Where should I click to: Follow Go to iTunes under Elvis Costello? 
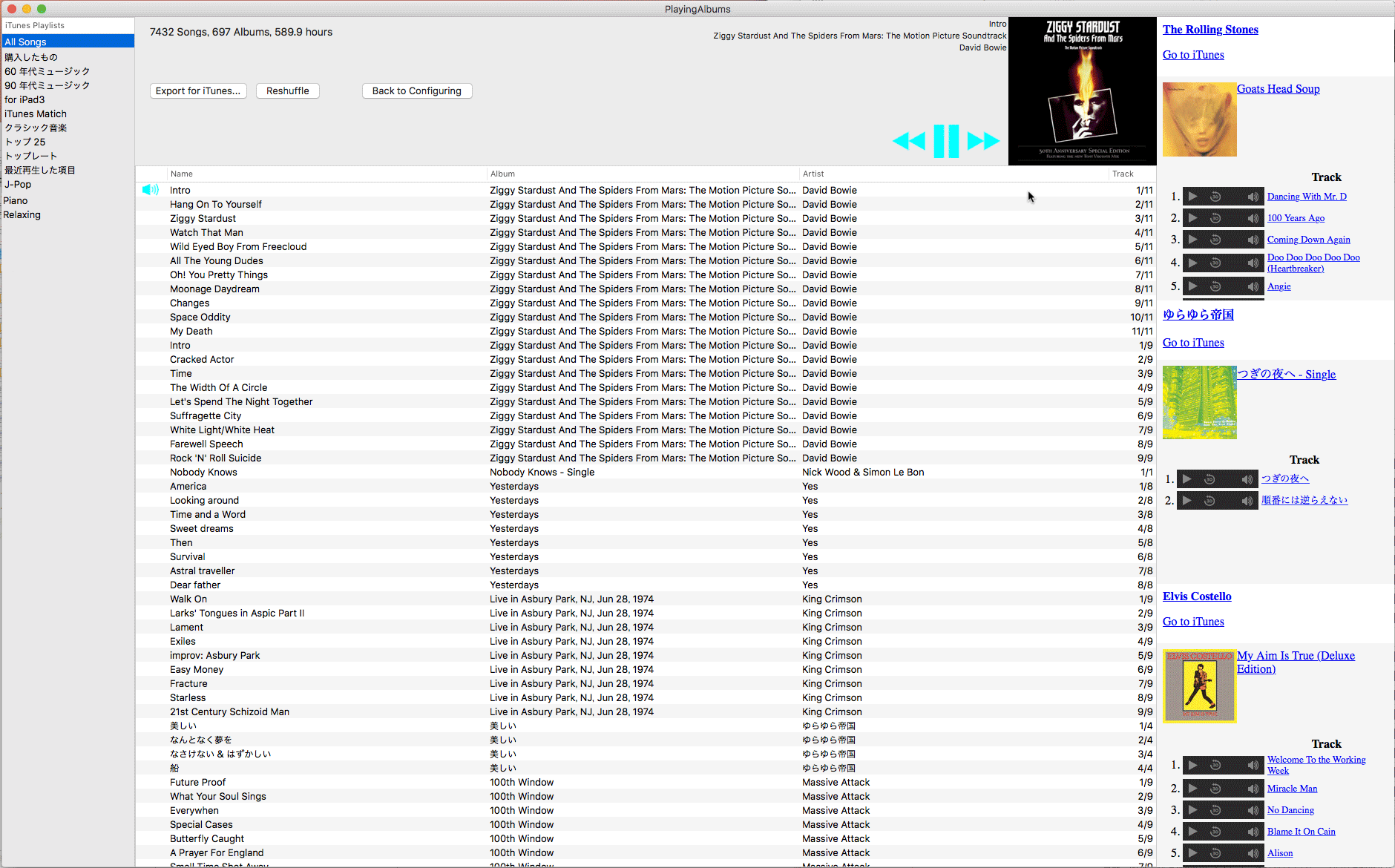click(x=1193, y=622)
